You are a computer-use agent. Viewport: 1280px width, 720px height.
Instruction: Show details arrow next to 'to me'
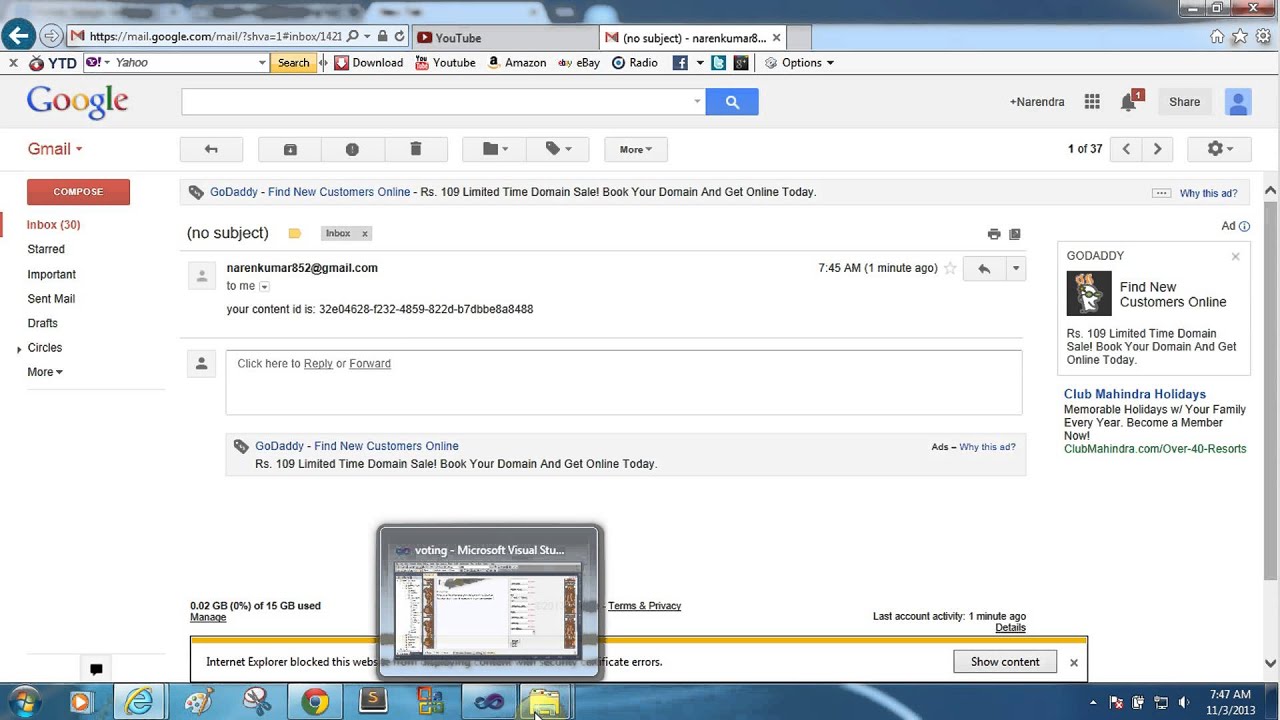(x=264, y=287)
